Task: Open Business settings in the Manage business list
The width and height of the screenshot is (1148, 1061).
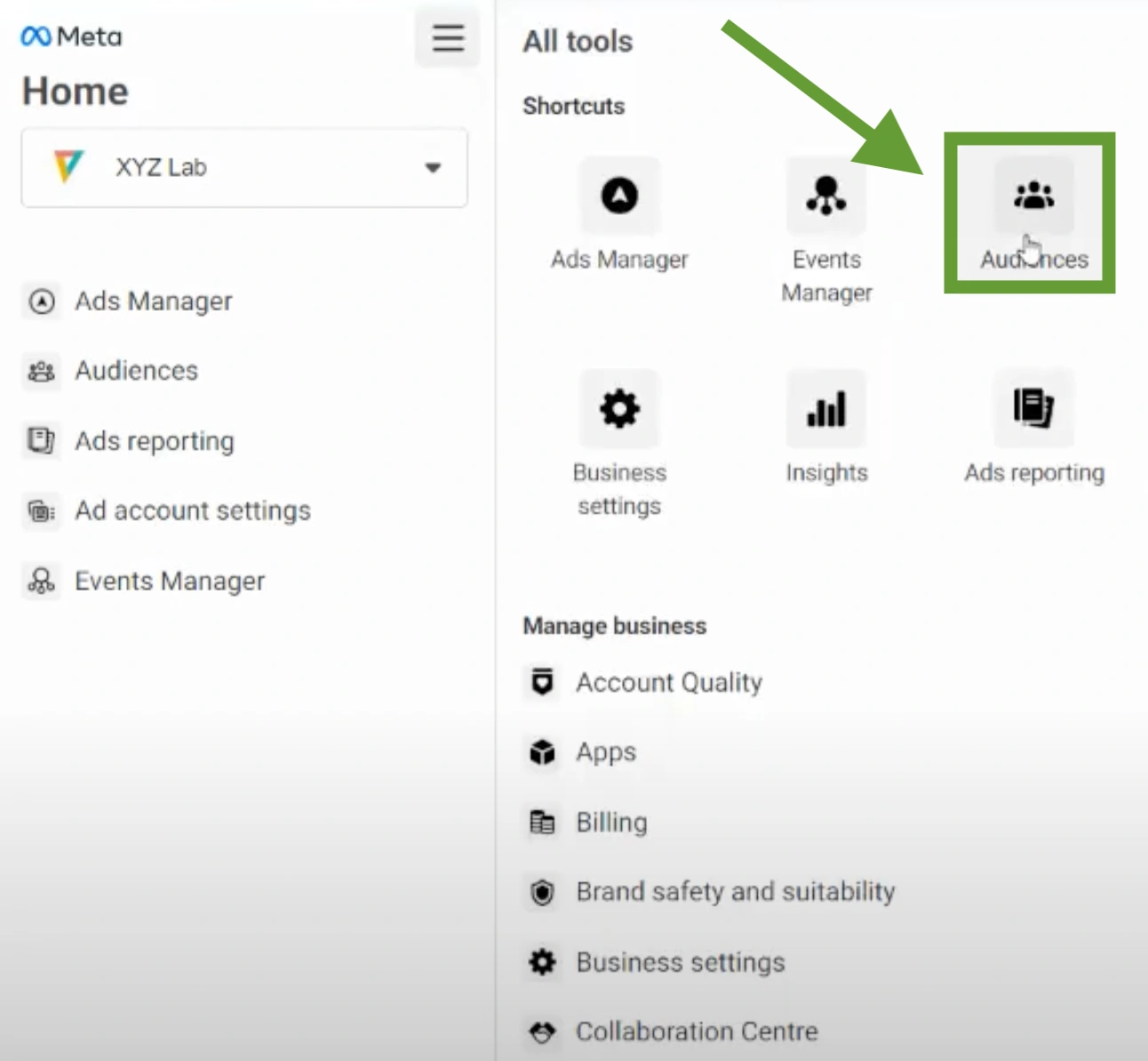Action: click(681, 962)
